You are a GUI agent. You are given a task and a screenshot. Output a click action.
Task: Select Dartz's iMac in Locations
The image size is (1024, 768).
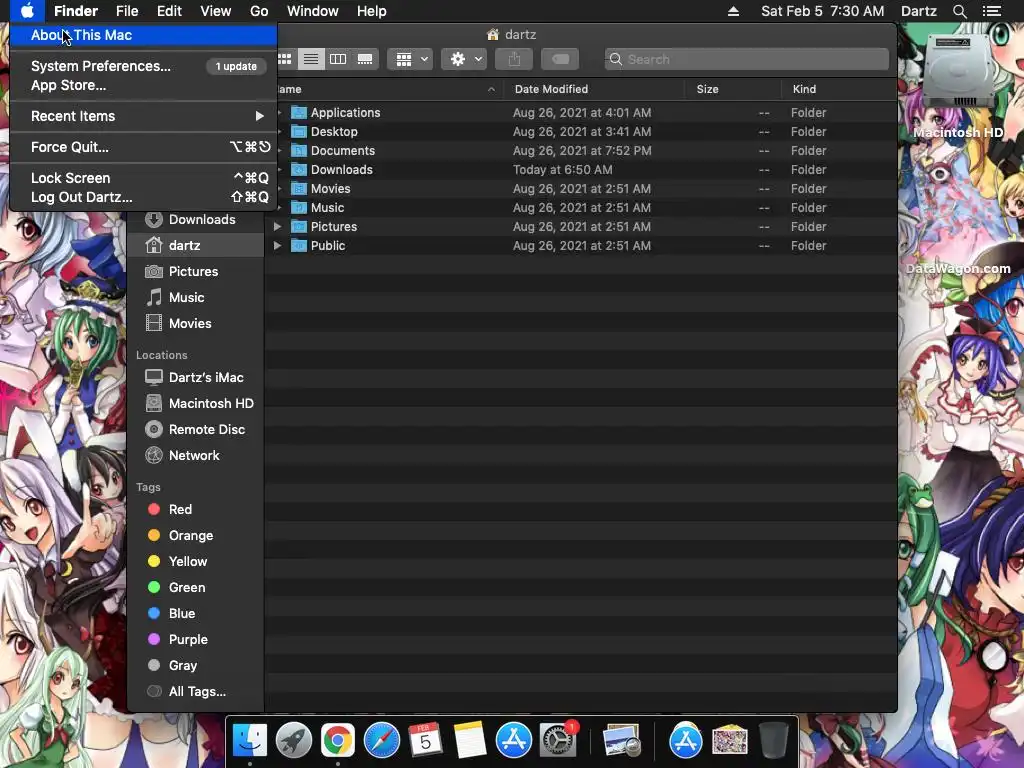(196, 377)
